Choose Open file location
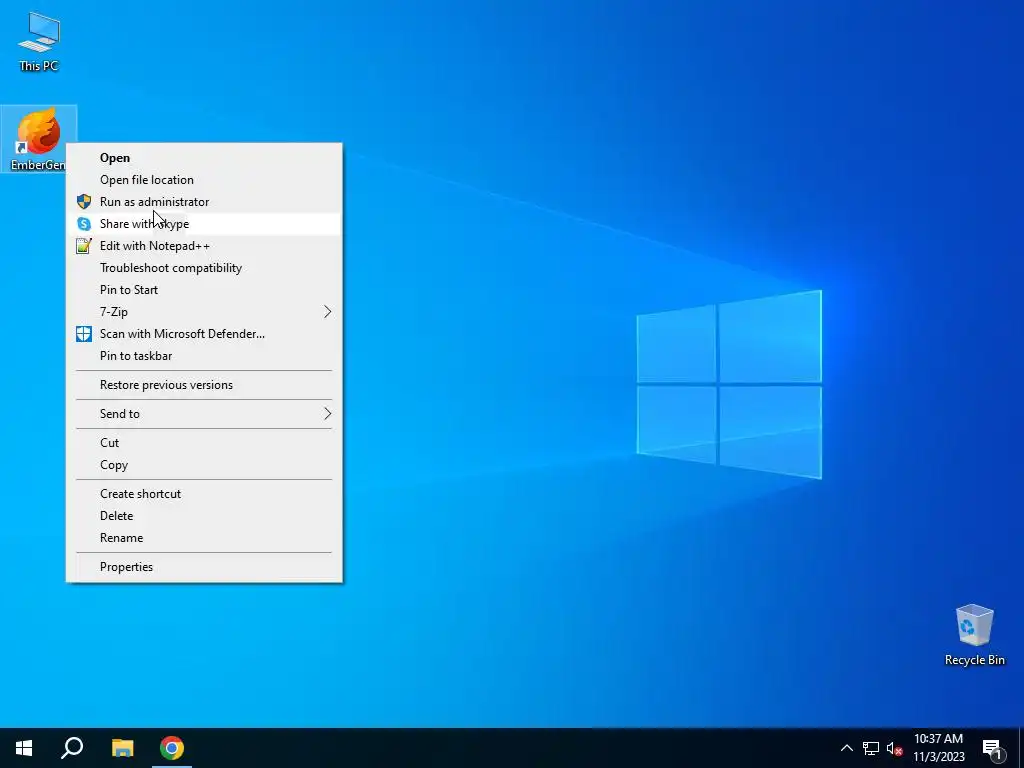Viewport: 1024px width, 768px height. pos(204,180)
